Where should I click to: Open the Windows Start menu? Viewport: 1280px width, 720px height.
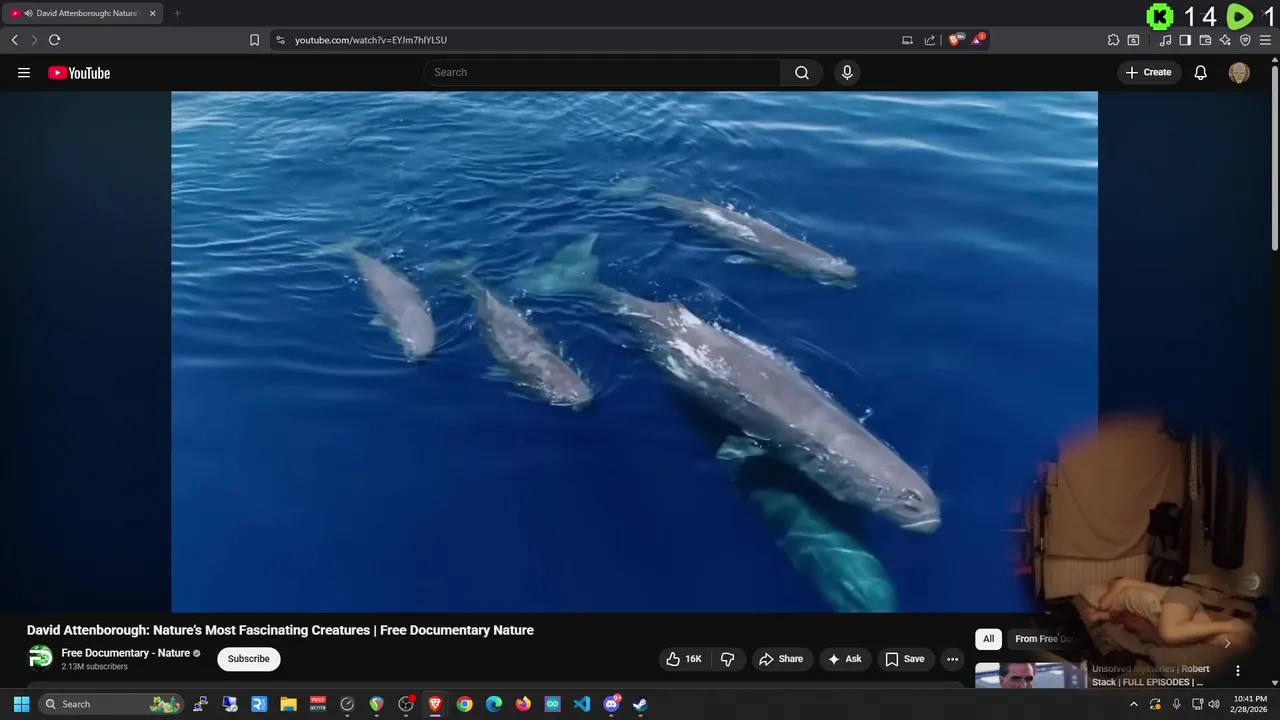pyautogui.click(x=21, y=704)
